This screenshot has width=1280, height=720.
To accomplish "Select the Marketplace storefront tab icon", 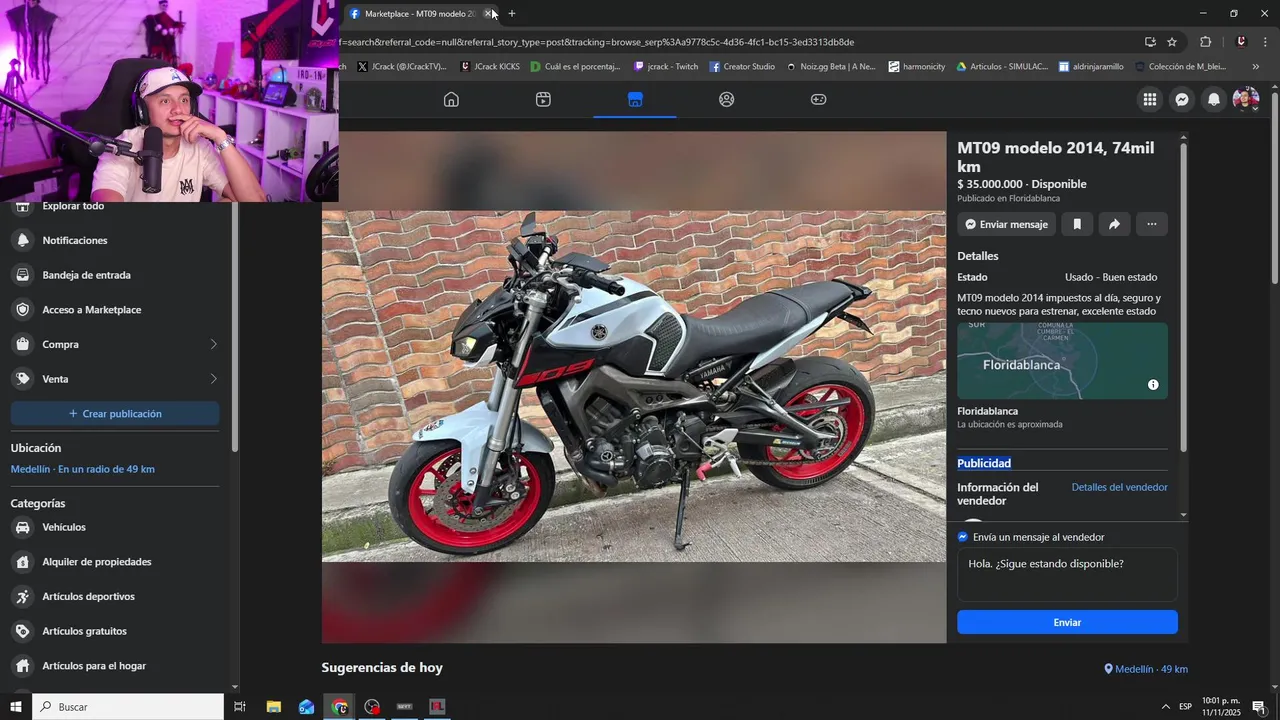I will pyautogui.click(x=635, y=99).
